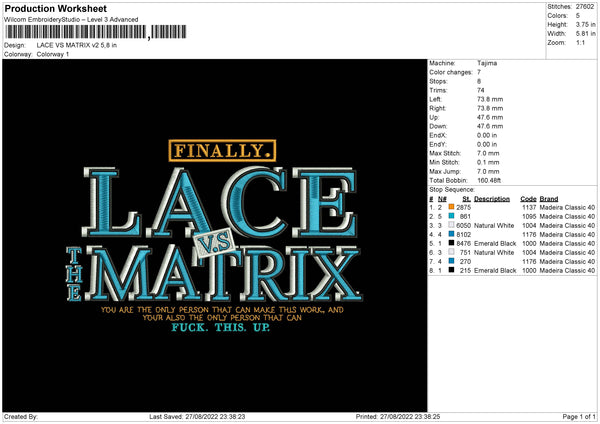This screenshot has height=424, width=600.
Task: Click the Machine value 'Tajima'
Action: coord(487,63)
